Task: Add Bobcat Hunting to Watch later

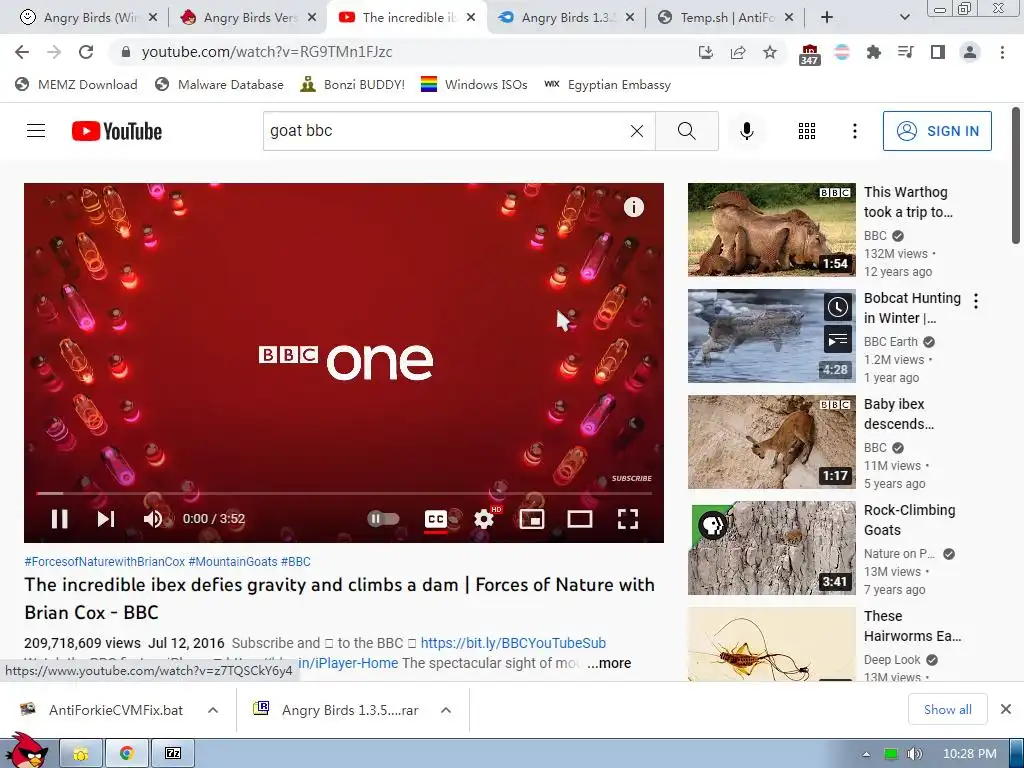Action: click(x=838, y=307)
